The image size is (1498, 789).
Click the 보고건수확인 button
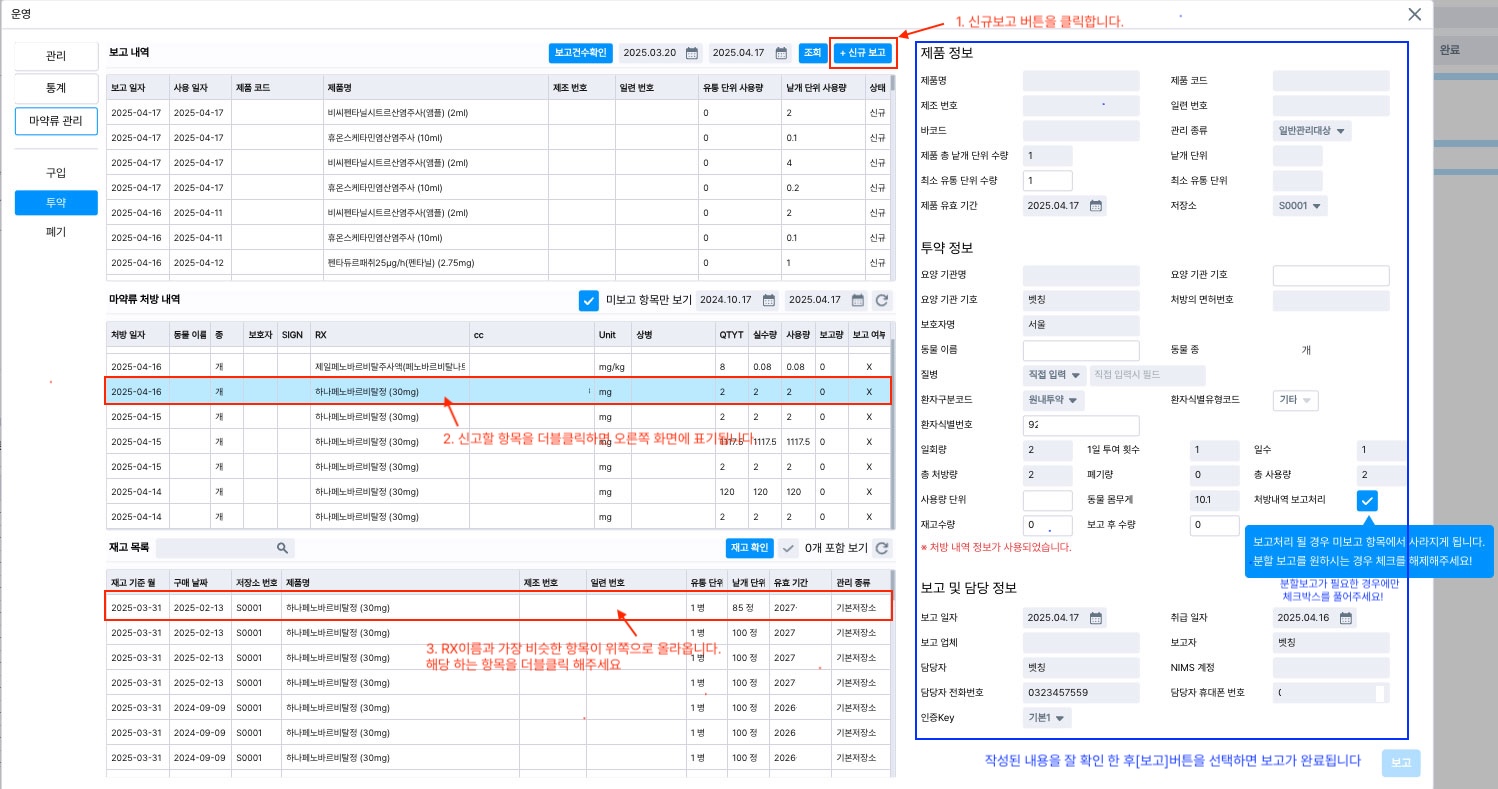[x=580, y=53]
